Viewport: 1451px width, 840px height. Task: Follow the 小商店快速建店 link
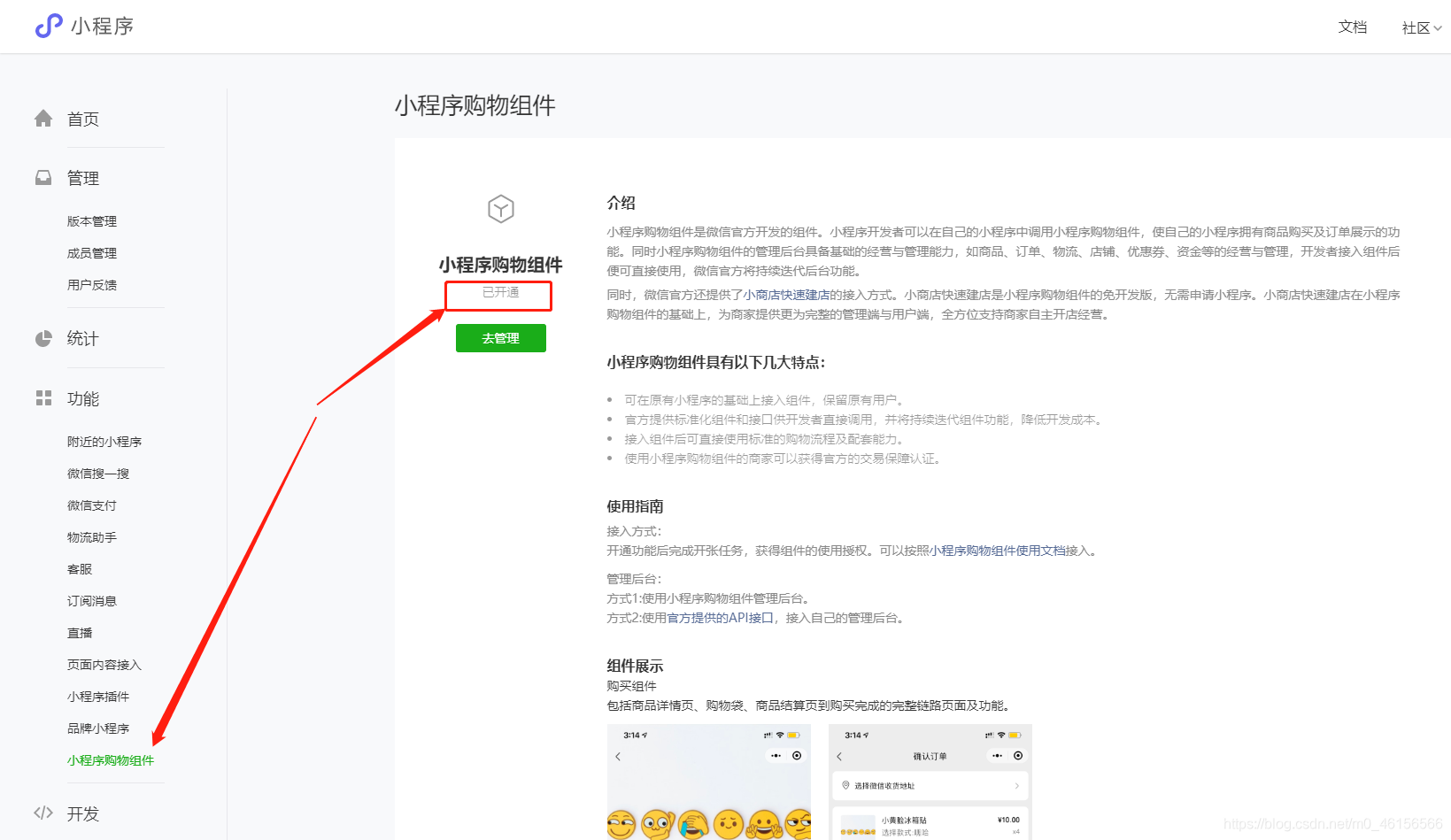787,295
